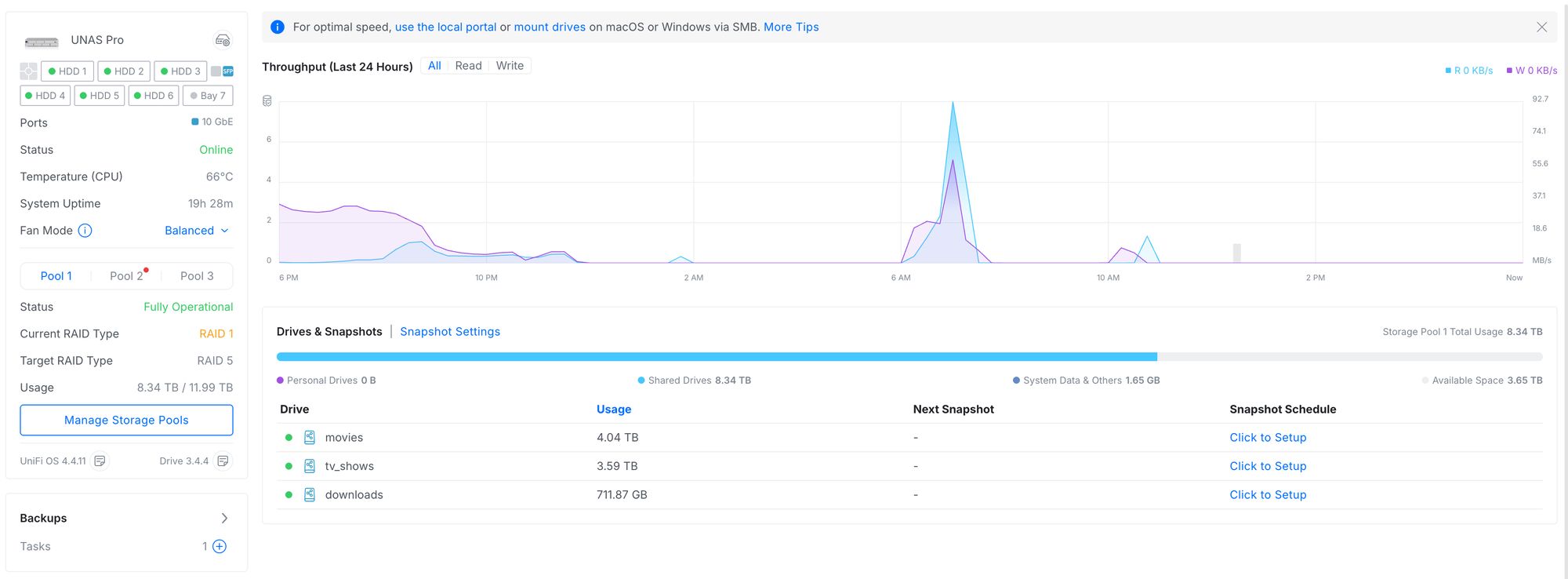
Task: Click the Manage Storage Pools button
Action: pyautogui.click(x=126, y=421)
